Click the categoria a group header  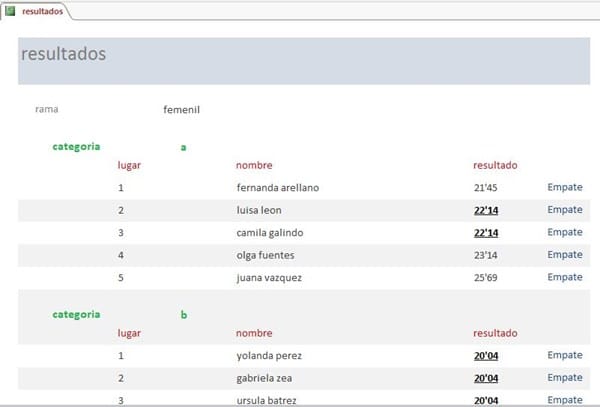click(77, 146)
